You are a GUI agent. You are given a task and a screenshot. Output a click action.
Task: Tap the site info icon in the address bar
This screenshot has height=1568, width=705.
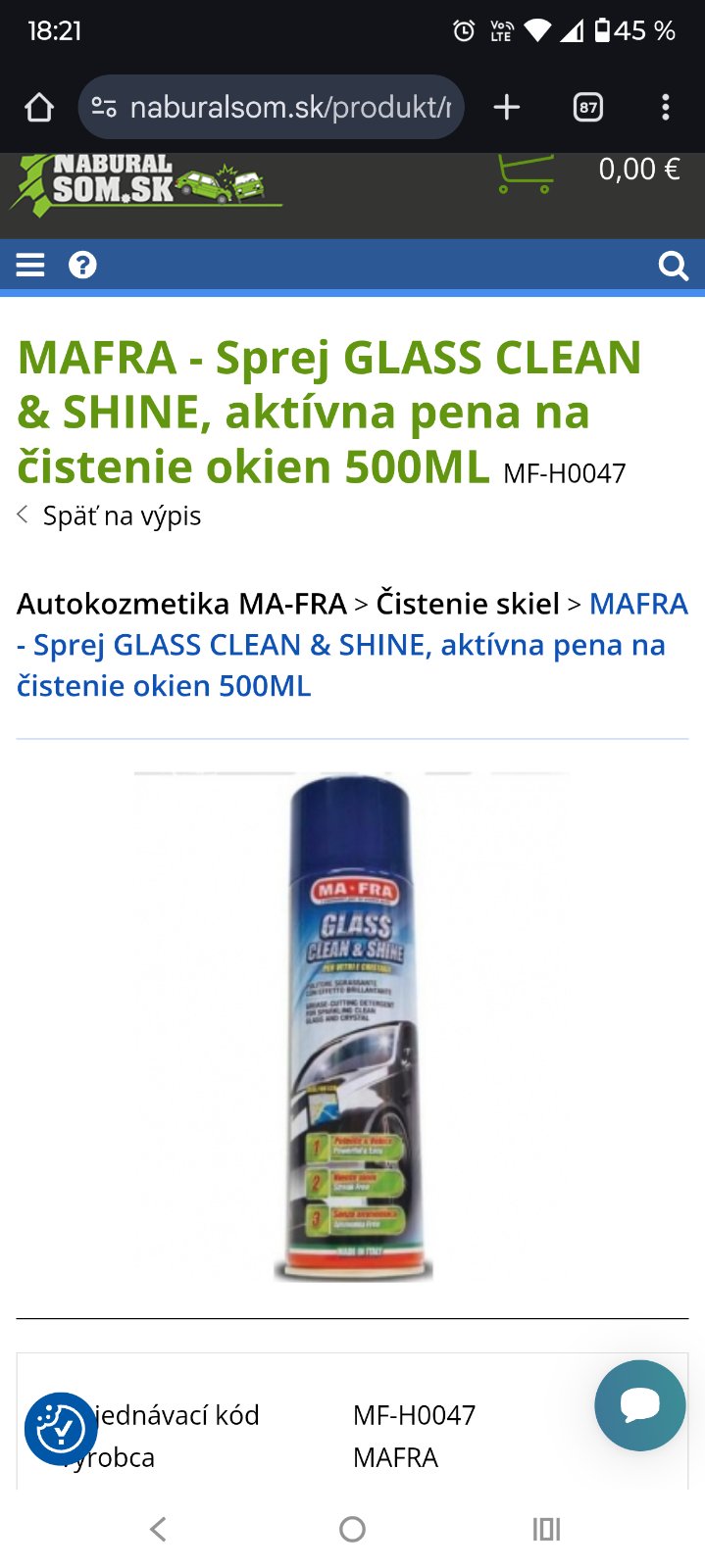[104, 107]
